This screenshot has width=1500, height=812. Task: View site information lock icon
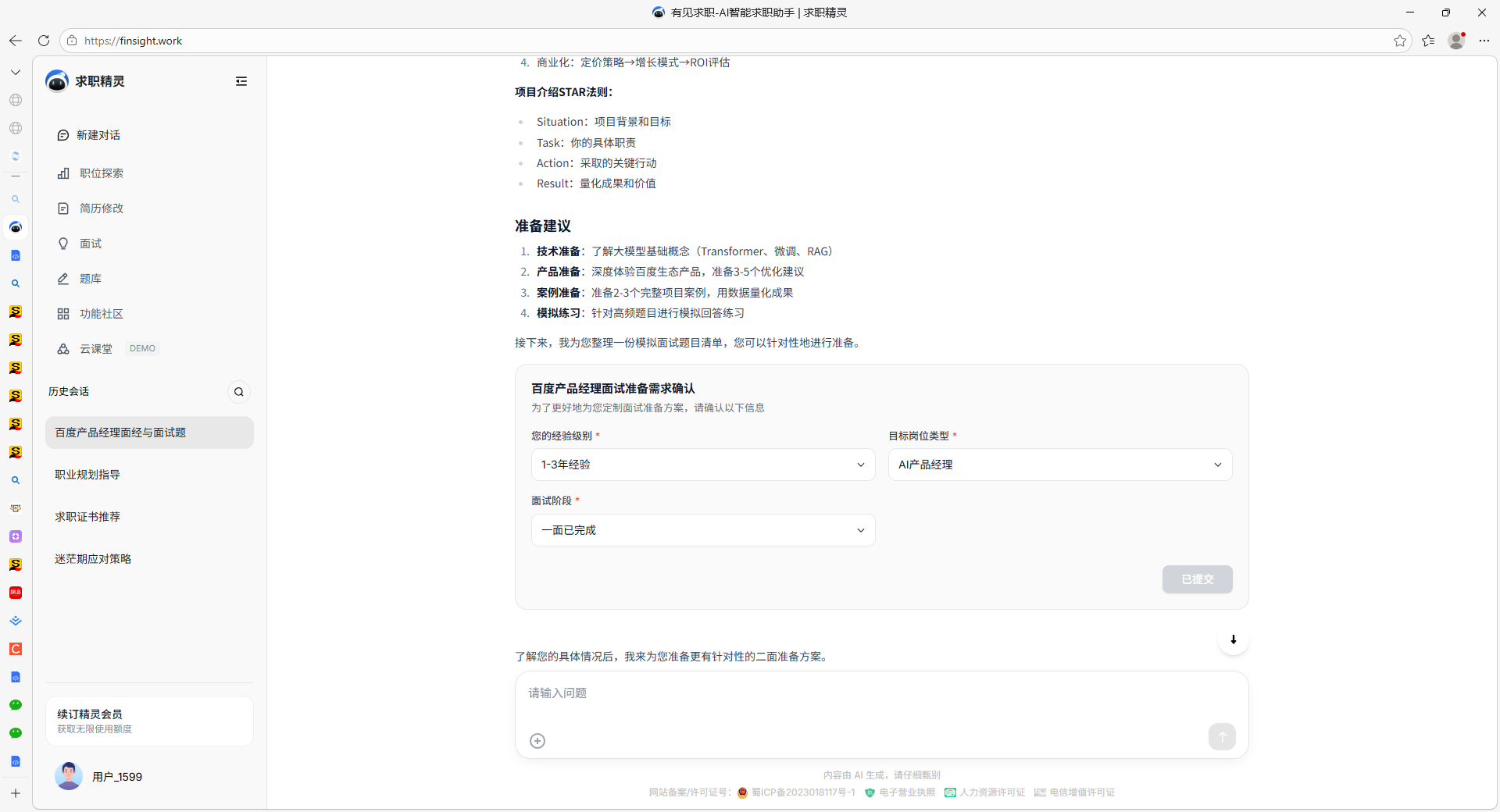[72, 41]
